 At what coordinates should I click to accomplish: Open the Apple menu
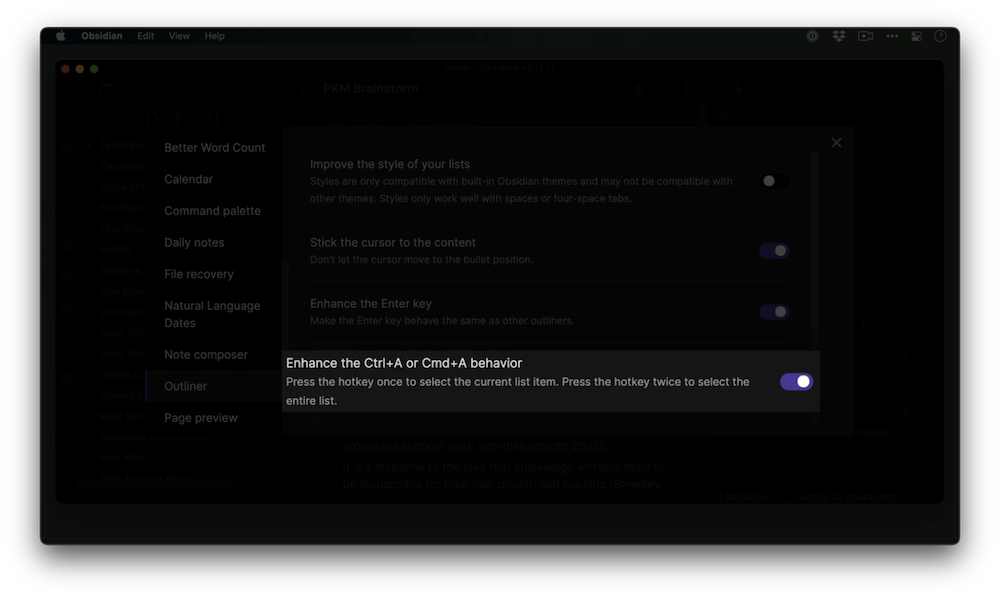[61, 36]
